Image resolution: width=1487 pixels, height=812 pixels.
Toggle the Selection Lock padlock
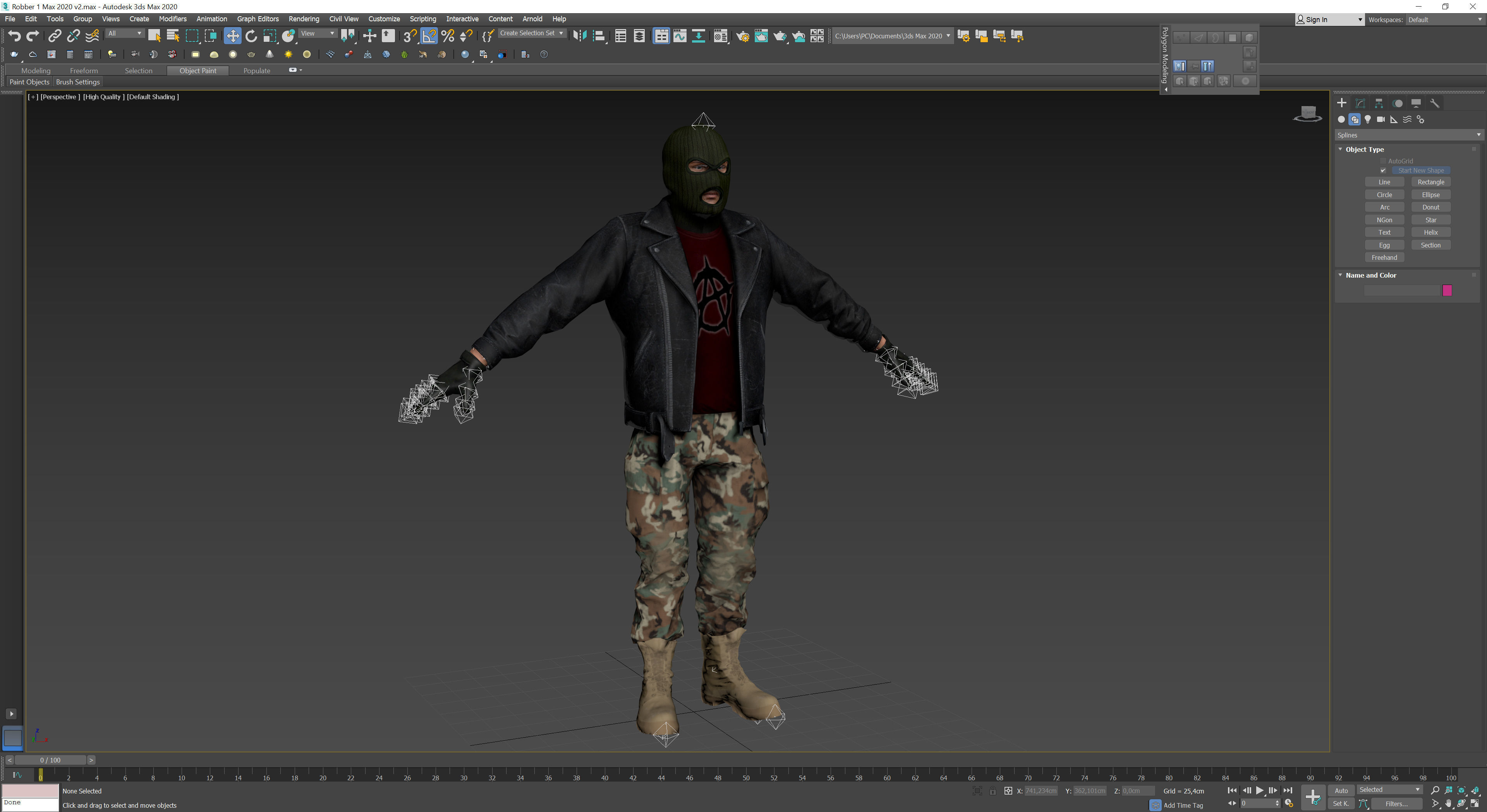click(992, 791)
